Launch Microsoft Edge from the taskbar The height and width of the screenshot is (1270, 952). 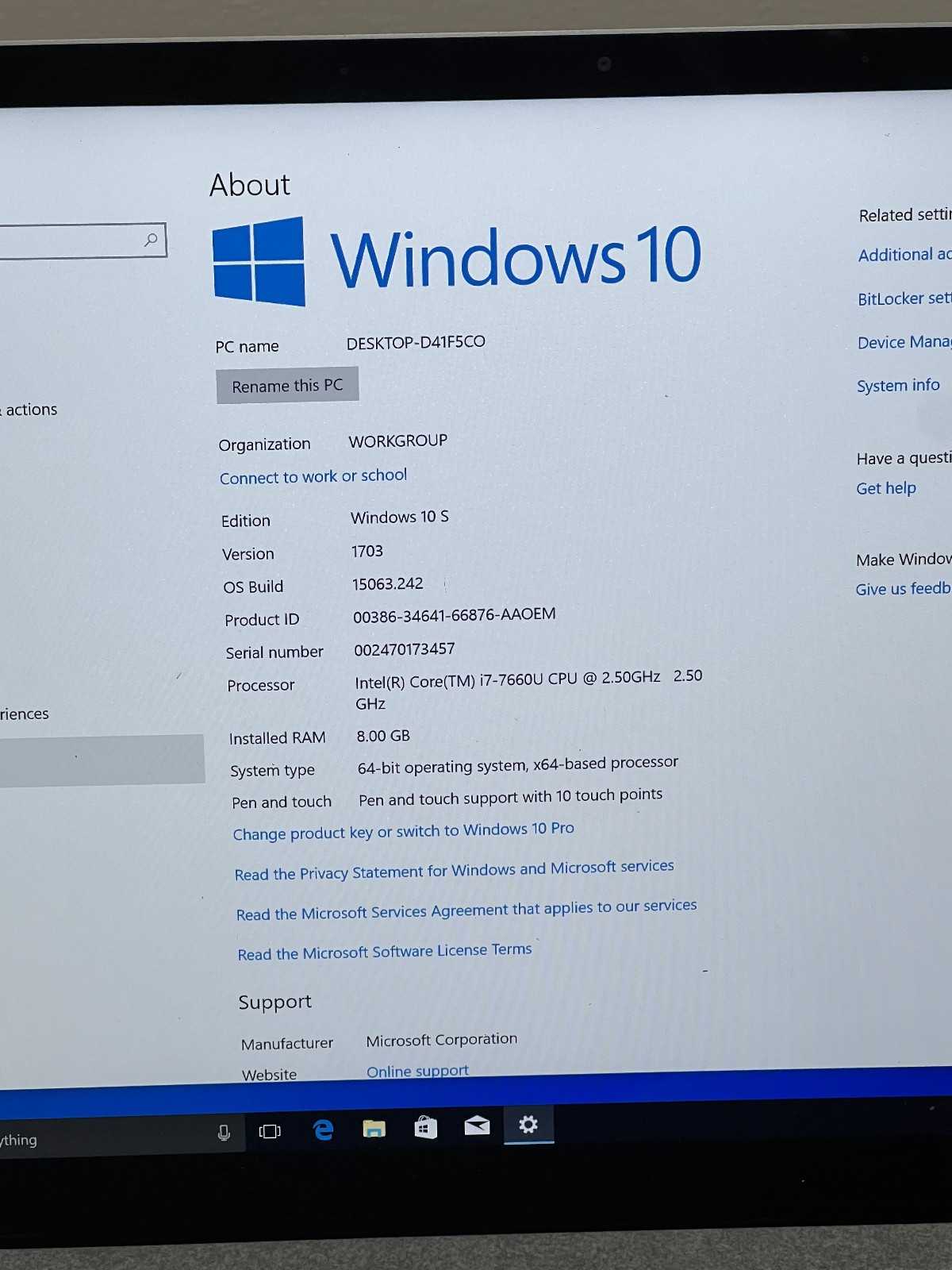[323, 1130]
